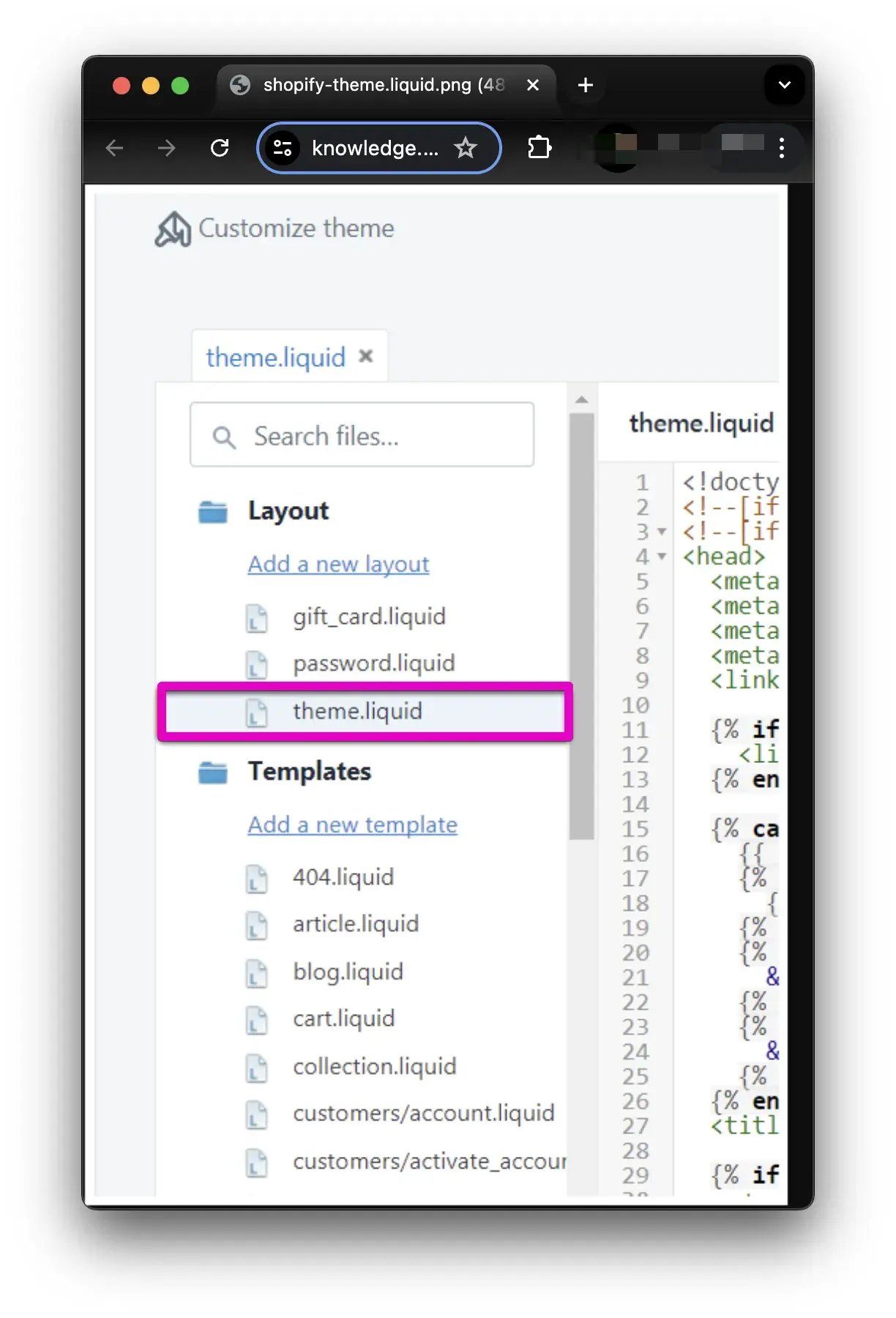Image resolution: width=896 pixels, height=1318 pixels.
Task: Open article.liquid template file
Action: pyautogui.click(x=356, y=924)
